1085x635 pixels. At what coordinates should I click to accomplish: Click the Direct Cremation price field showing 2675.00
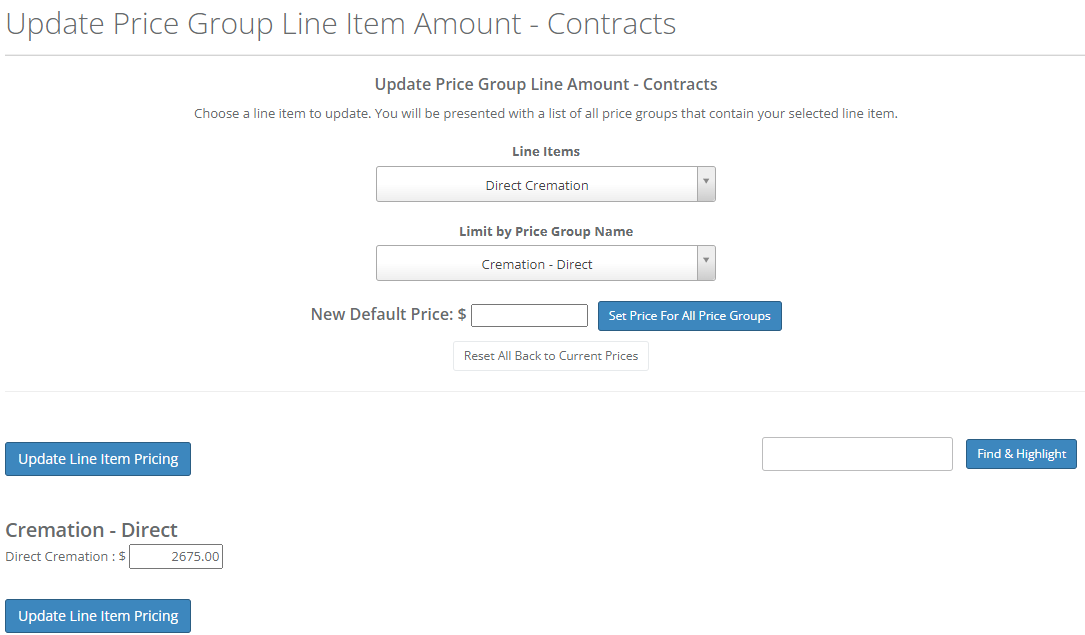pyautogui.click(x=176, y=556)
